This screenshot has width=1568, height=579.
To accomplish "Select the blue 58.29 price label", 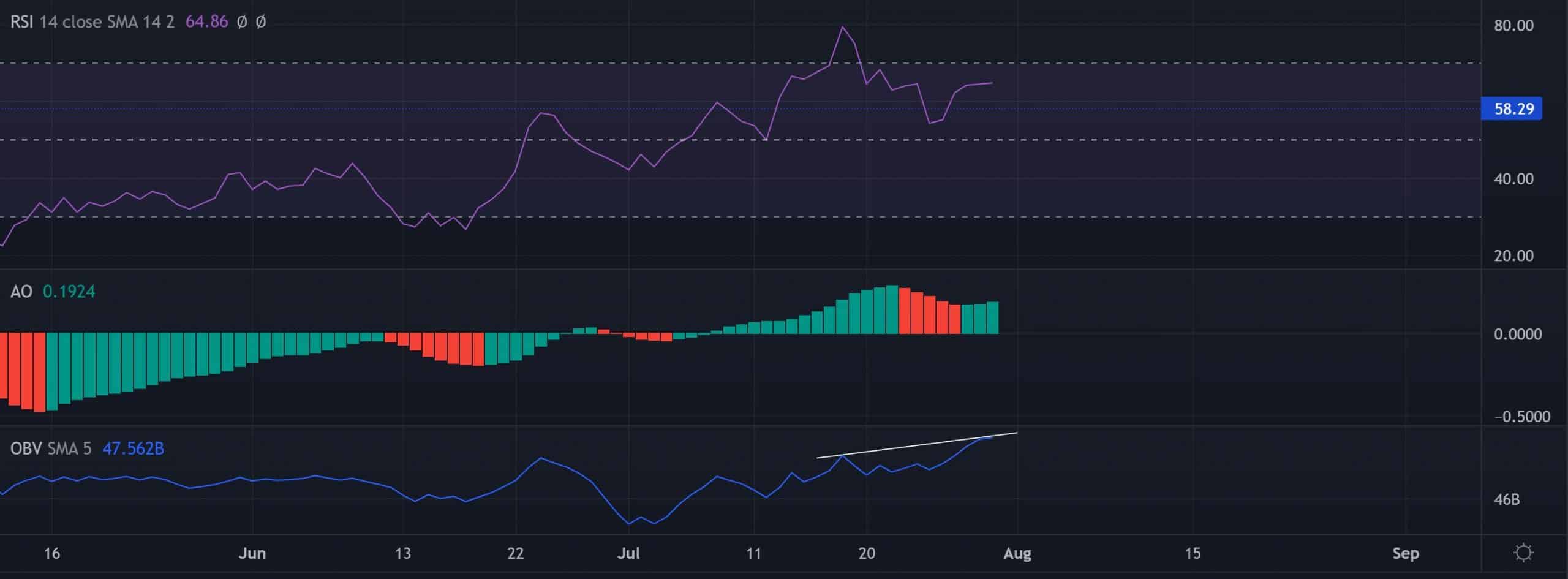I will [1513, 109].
